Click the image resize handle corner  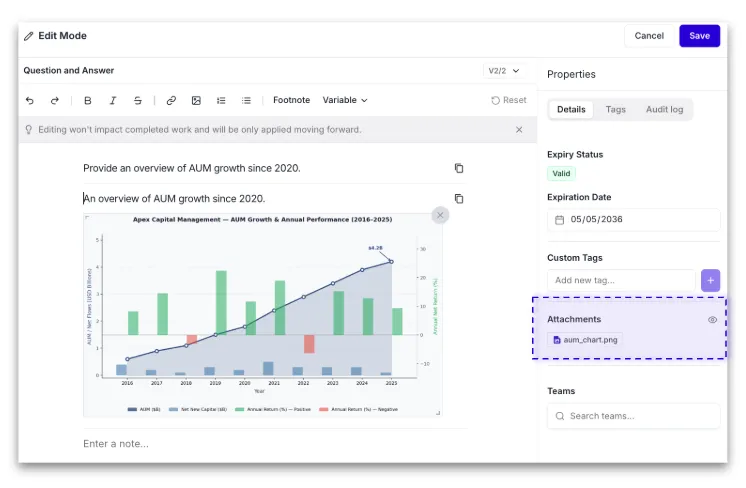coord(438,413)
